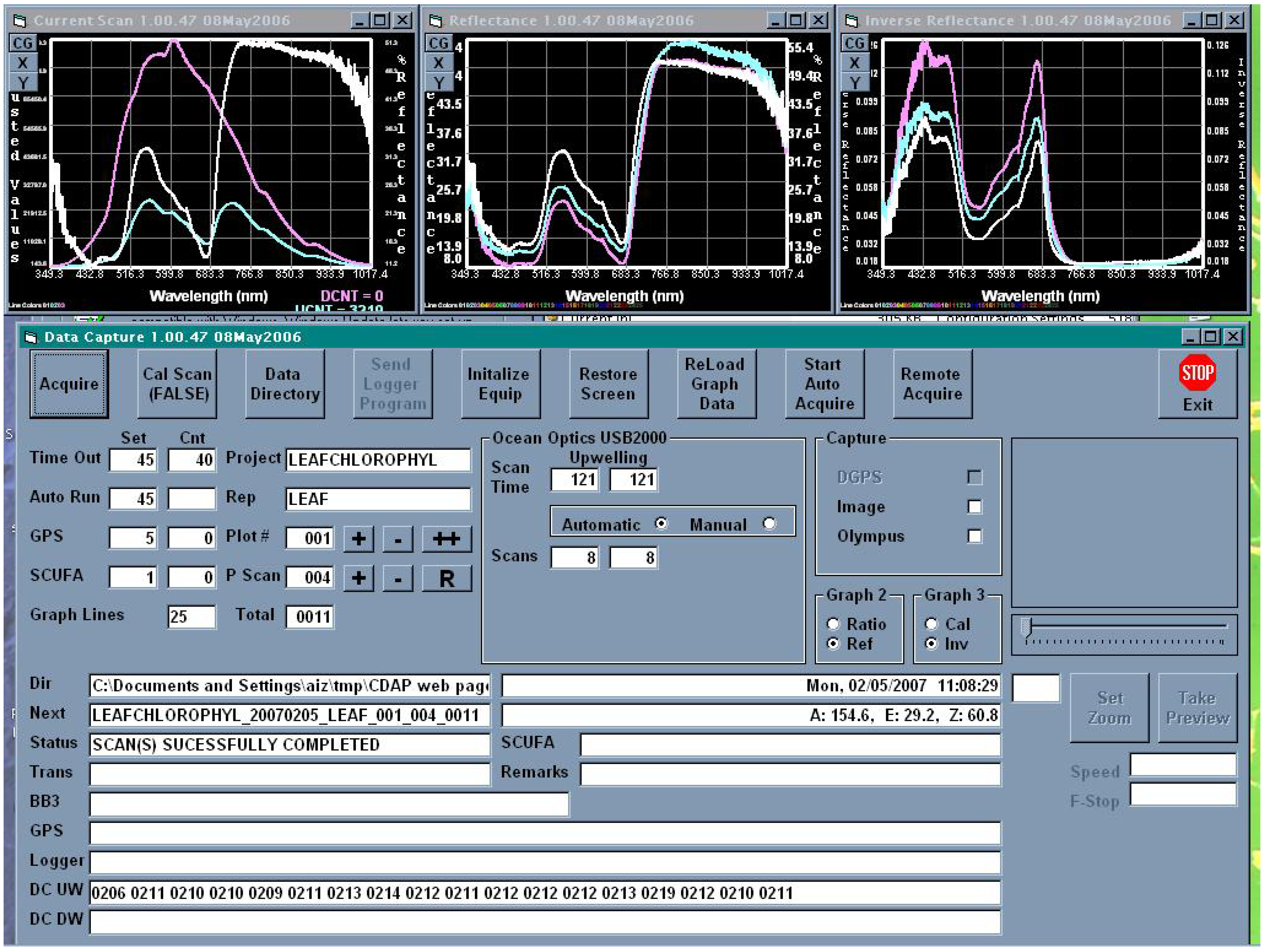
Task: Open the Data Directory button
Action: [285, 384]
